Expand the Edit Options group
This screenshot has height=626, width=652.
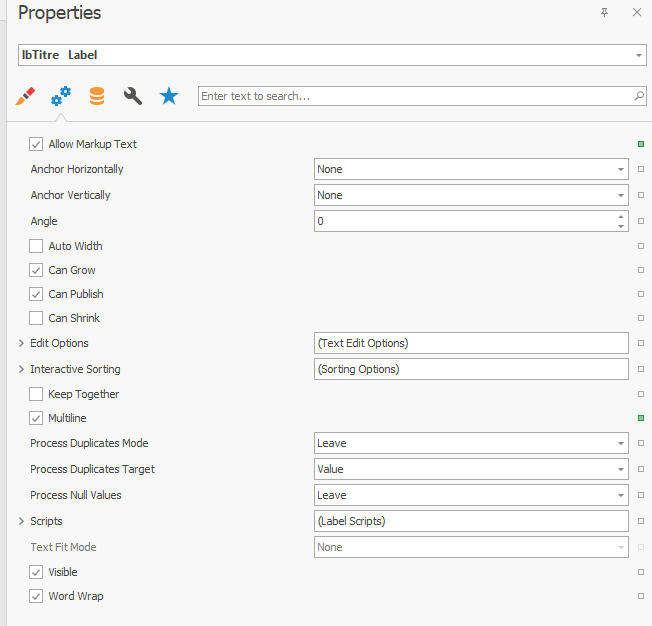21,343
